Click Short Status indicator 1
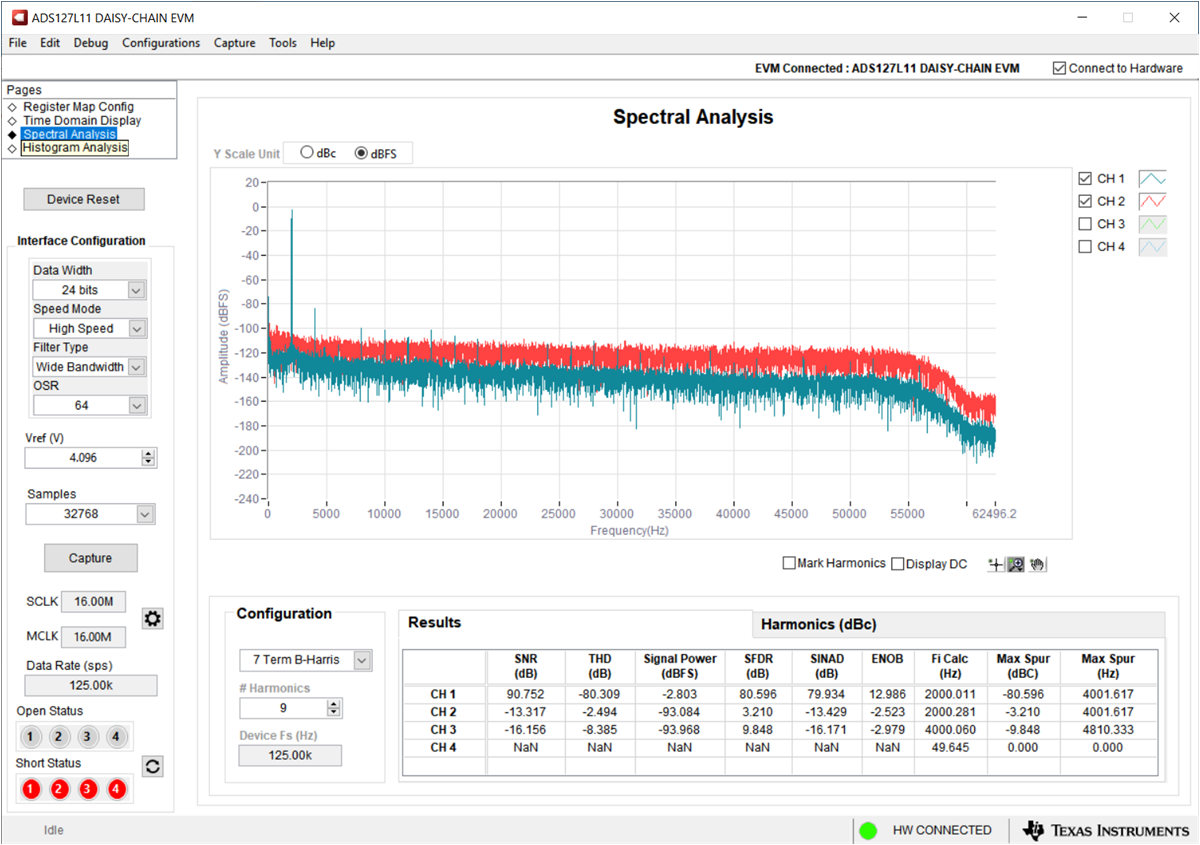Screen dimensions: 1200x845 point(31,789)
